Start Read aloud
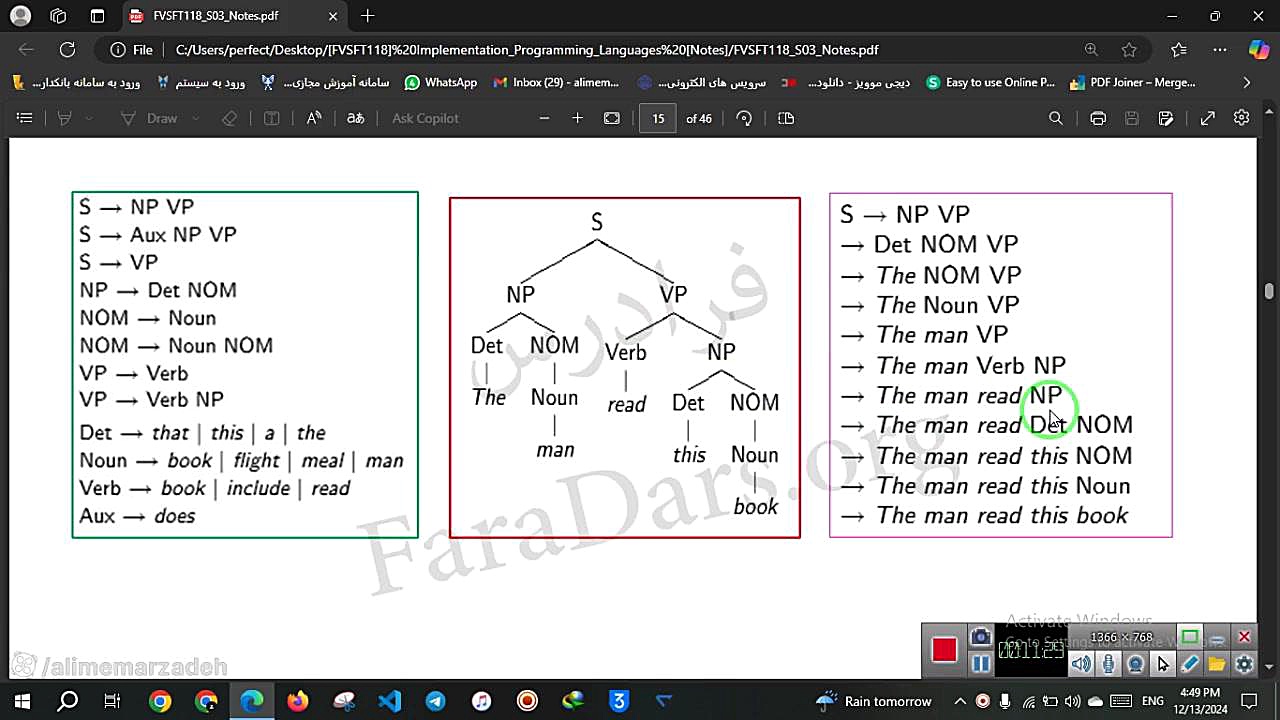The height and width of the screenshot is (720, 1280). 314,118
